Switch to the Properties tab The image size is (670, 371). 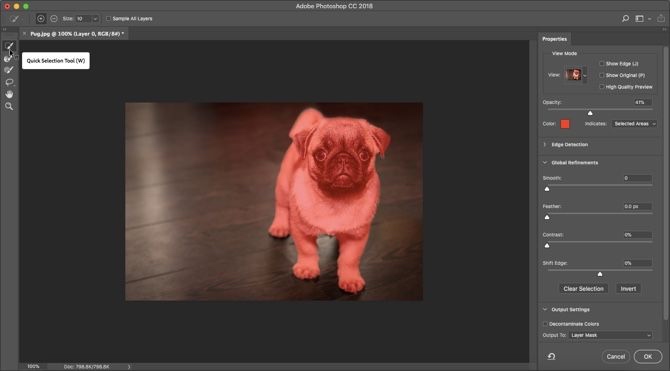pos(555,39)
